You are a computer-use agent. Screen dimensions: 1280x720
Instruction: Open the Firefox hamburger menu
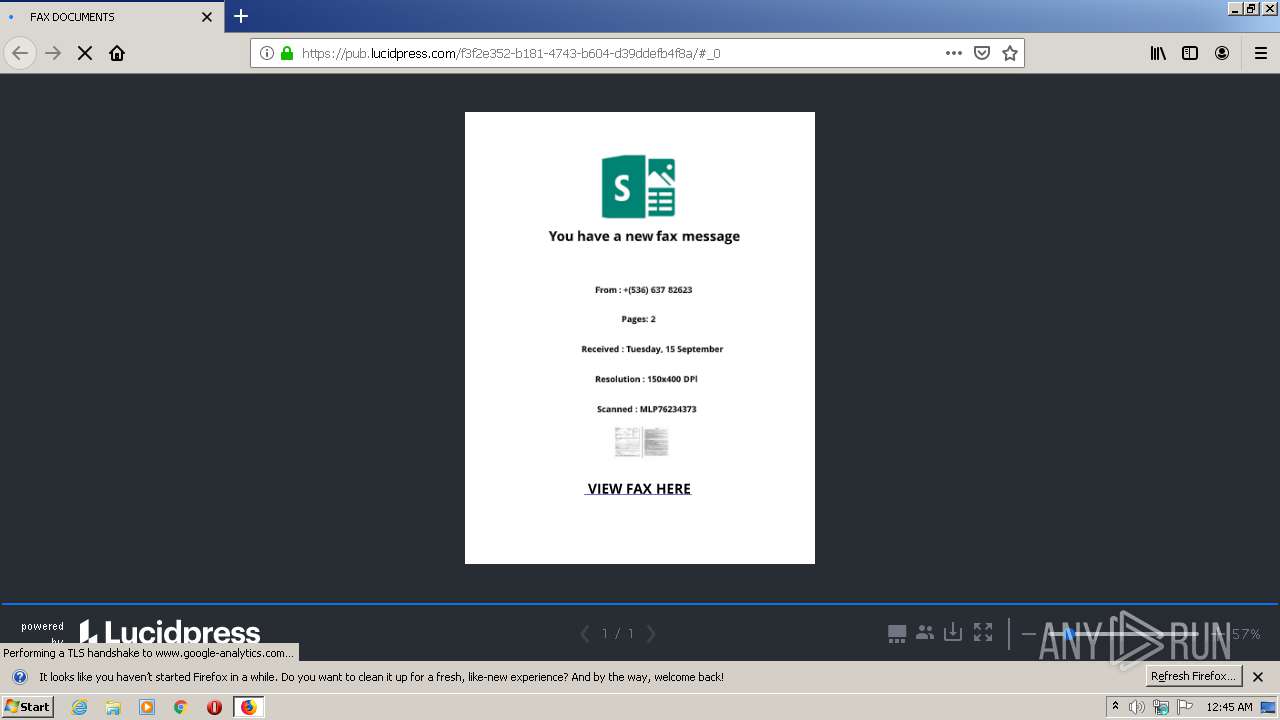pyautogui.click(x=1261, y=53)
